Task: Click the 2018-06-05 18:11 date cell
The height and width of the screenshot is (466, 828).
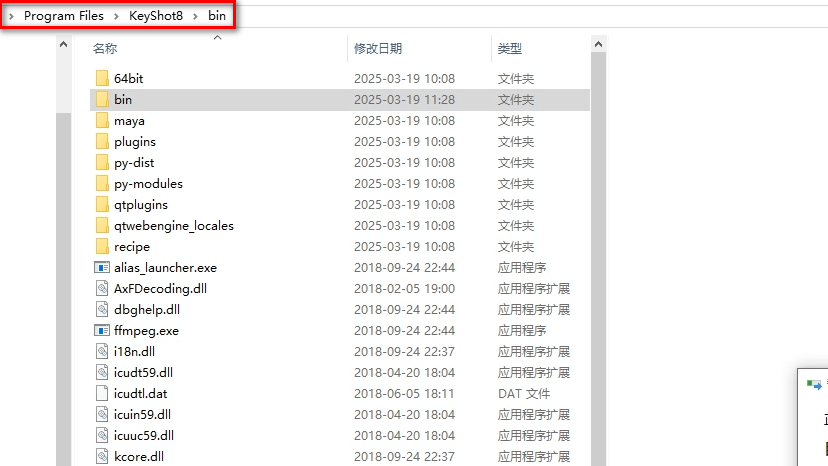Action: [404, 394]
